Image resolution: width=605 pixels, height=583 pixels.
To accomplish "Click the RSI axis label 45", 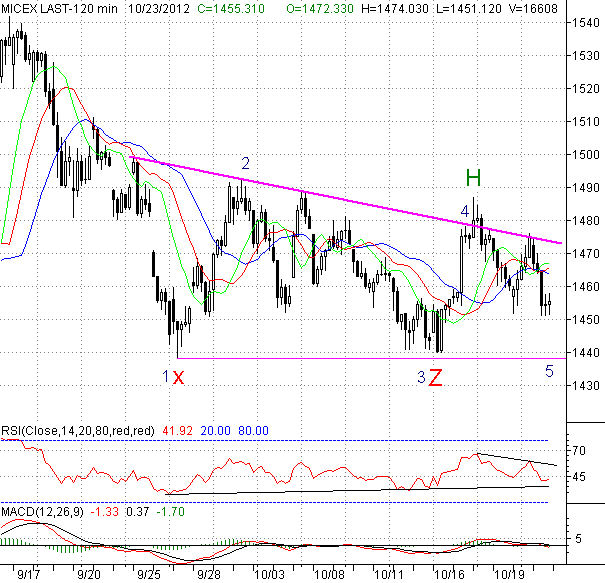I will 579,477.
